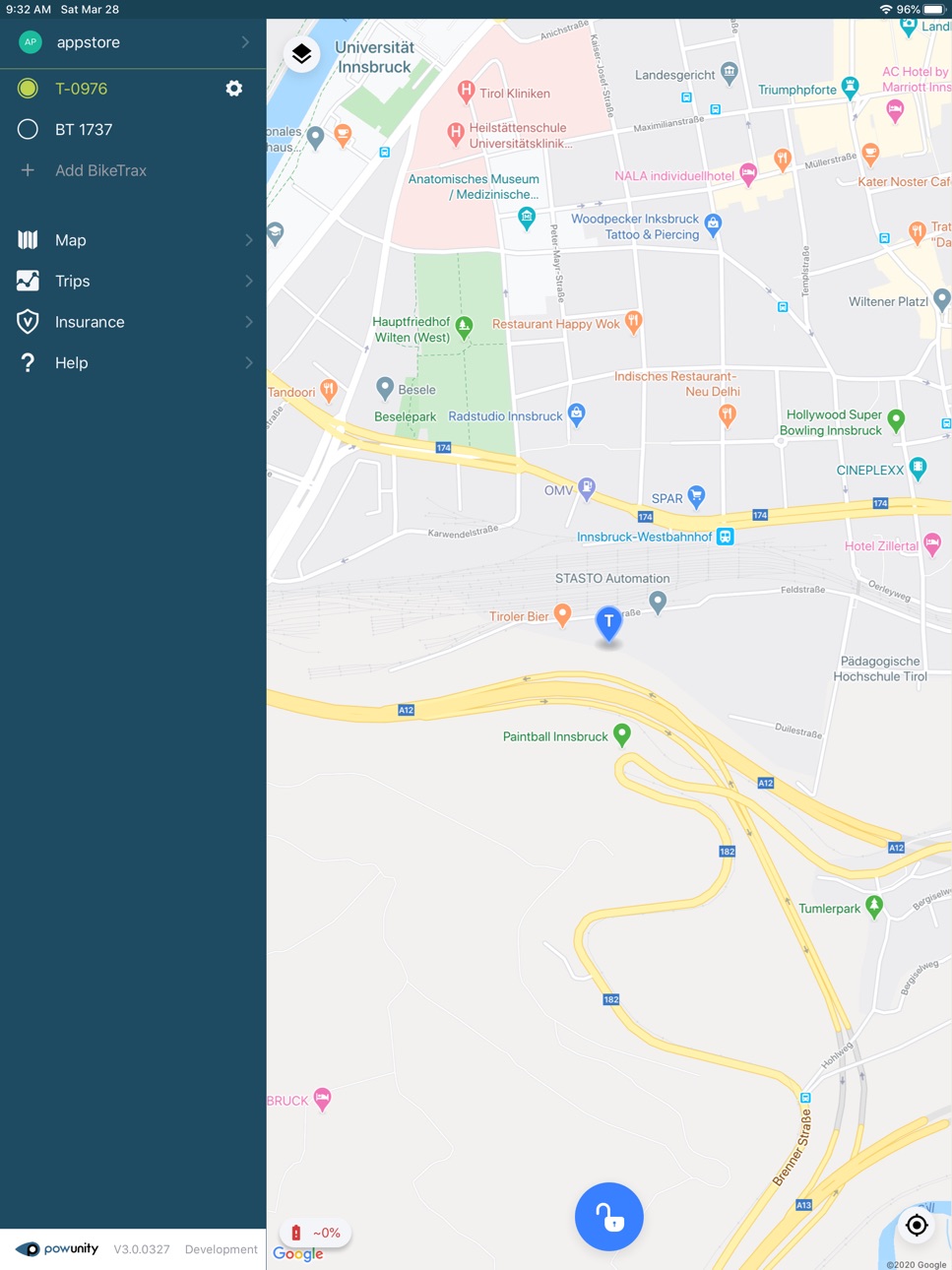
Task: Tap the CINEPLEXX cinema marker
Action: [x=919, y=469]
